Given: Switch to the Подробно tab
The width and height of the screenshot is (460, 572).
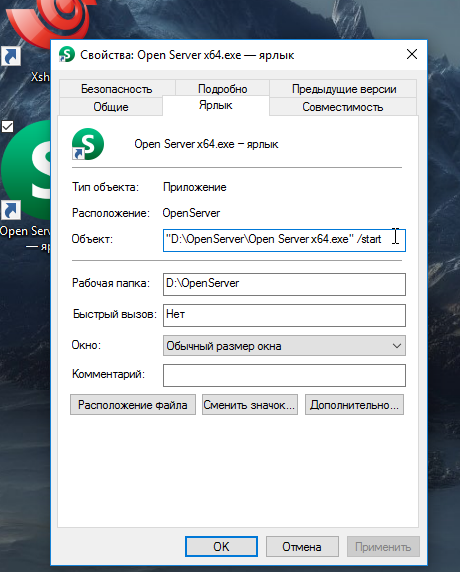Looking at the screenshot, I should pyautogui.click(x=223, y=89).
